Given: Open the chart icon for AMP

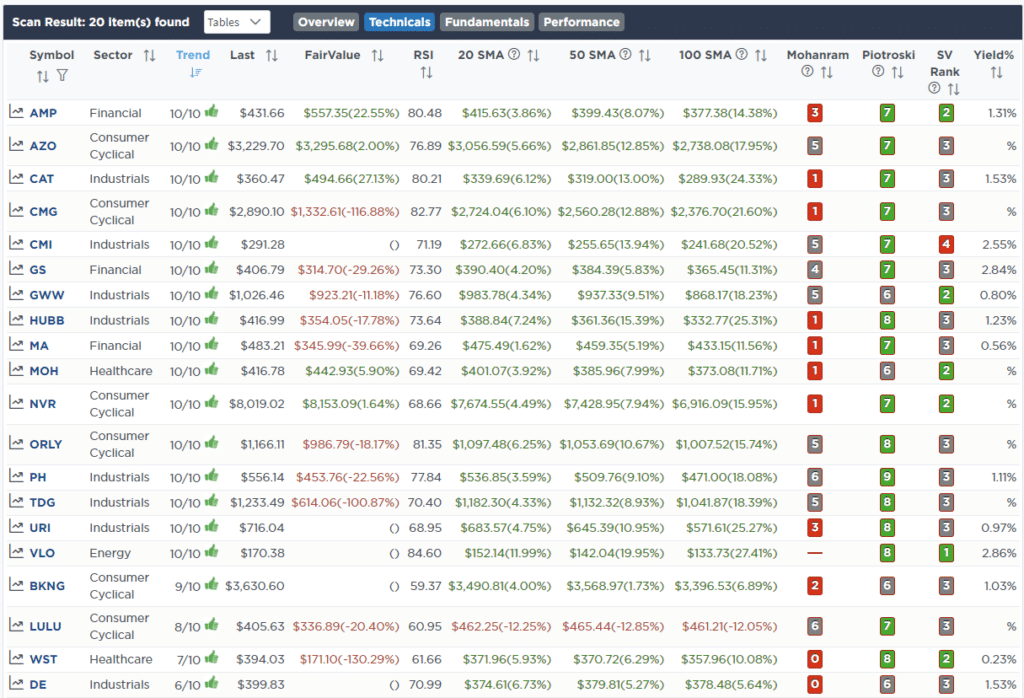Looking at the screenshot, I should [x=16, y=112].
